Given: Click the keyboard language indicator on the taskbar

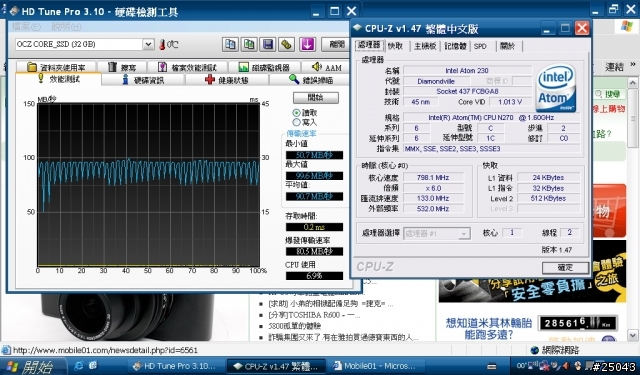Looking at the screenshot, I should (x=491, y=366).
